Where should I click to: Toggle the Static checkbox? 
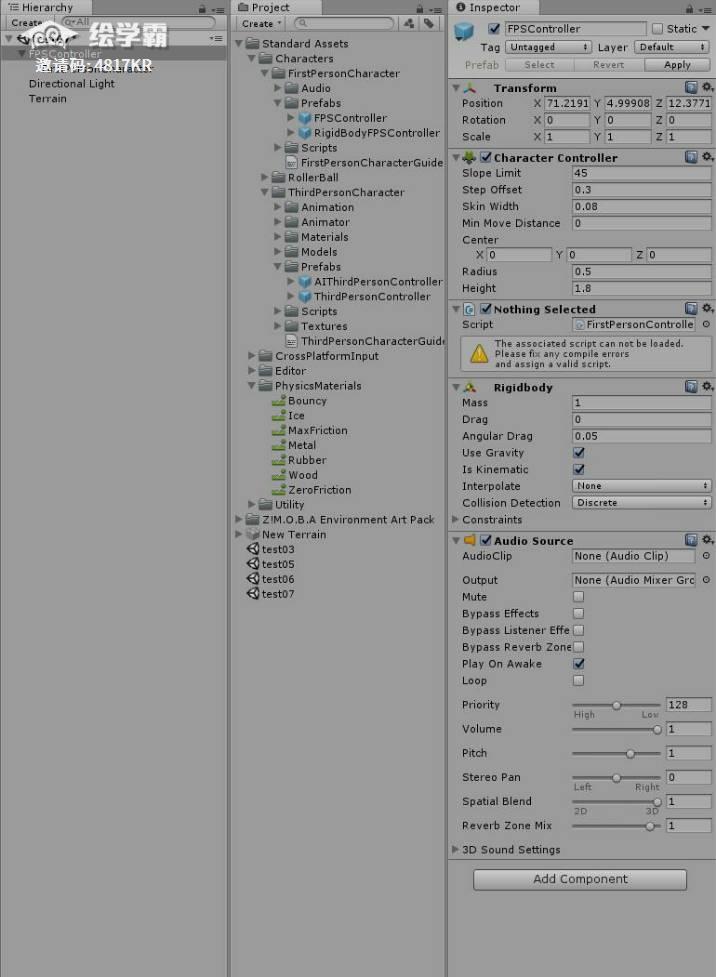[x=657, y=29]
